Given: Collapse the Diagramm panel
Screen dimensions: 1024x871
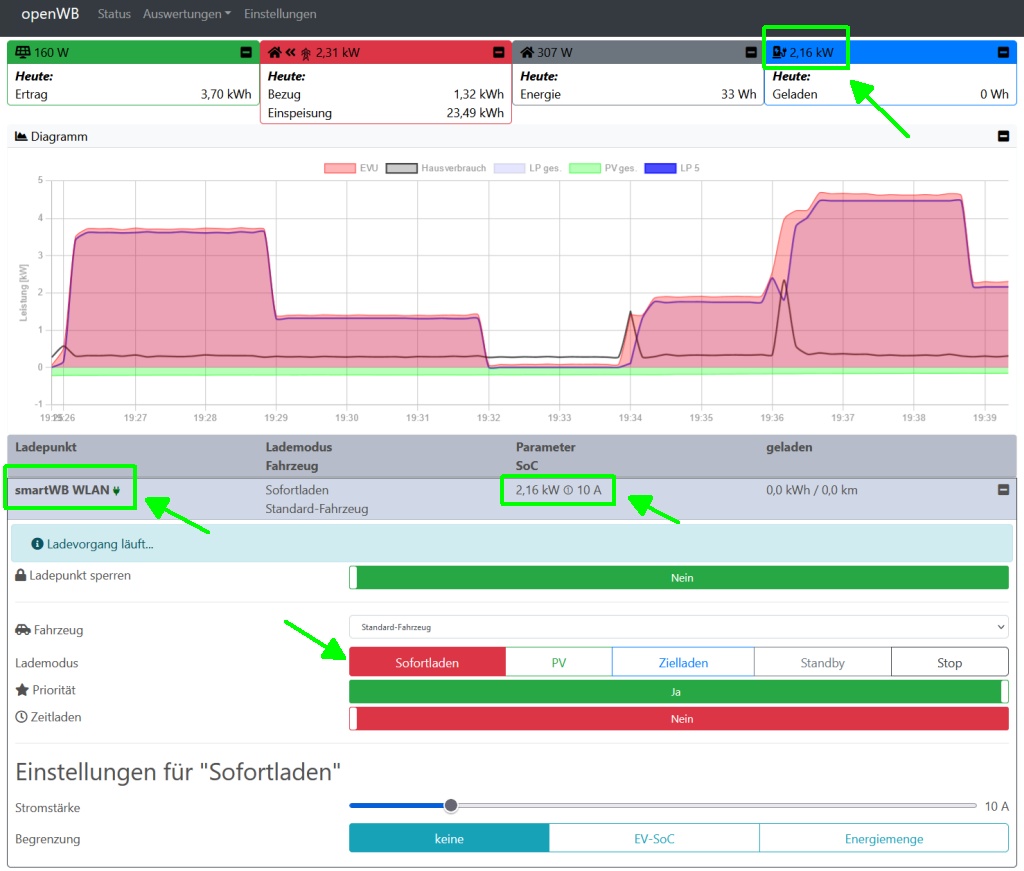Looking at the screenshot, I should (1003, 137).
